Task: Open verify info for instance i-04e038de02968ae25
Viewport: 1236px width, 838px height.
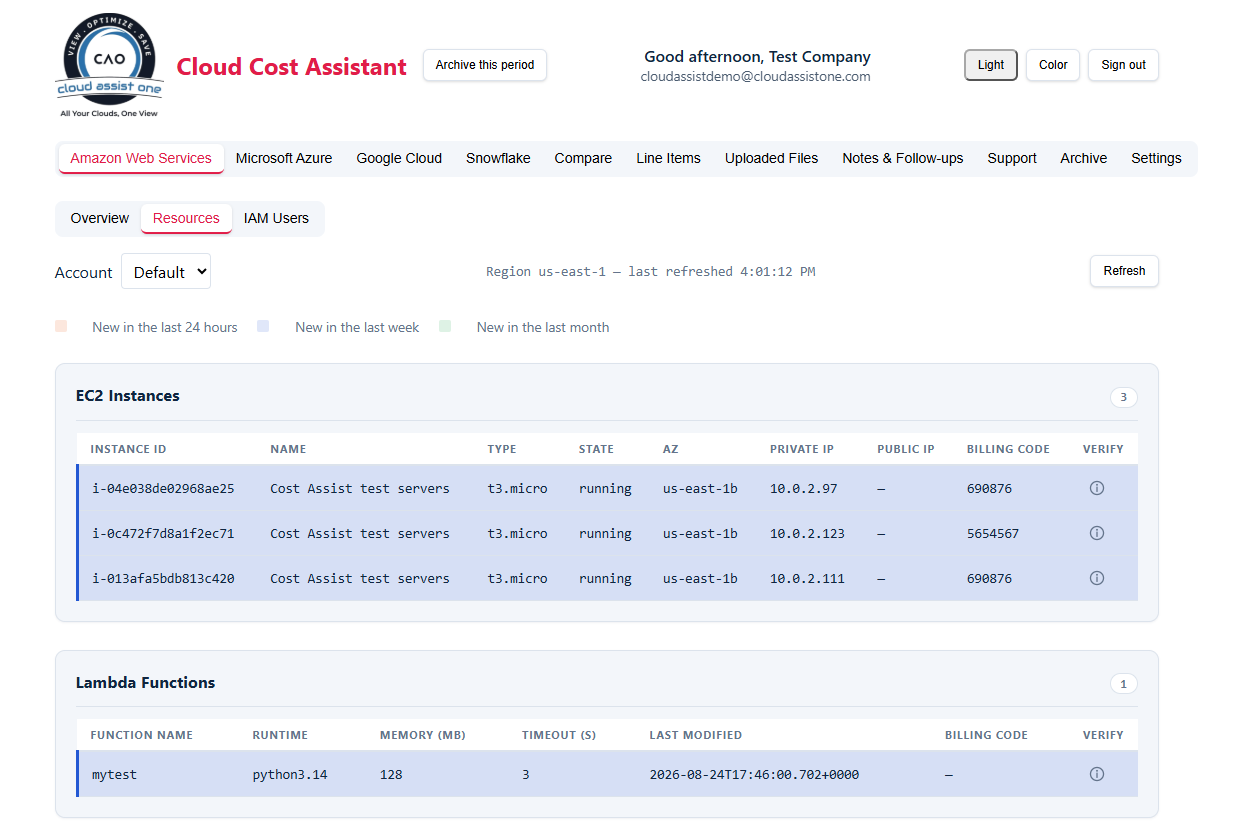Action: click(x=1096, y=488)
